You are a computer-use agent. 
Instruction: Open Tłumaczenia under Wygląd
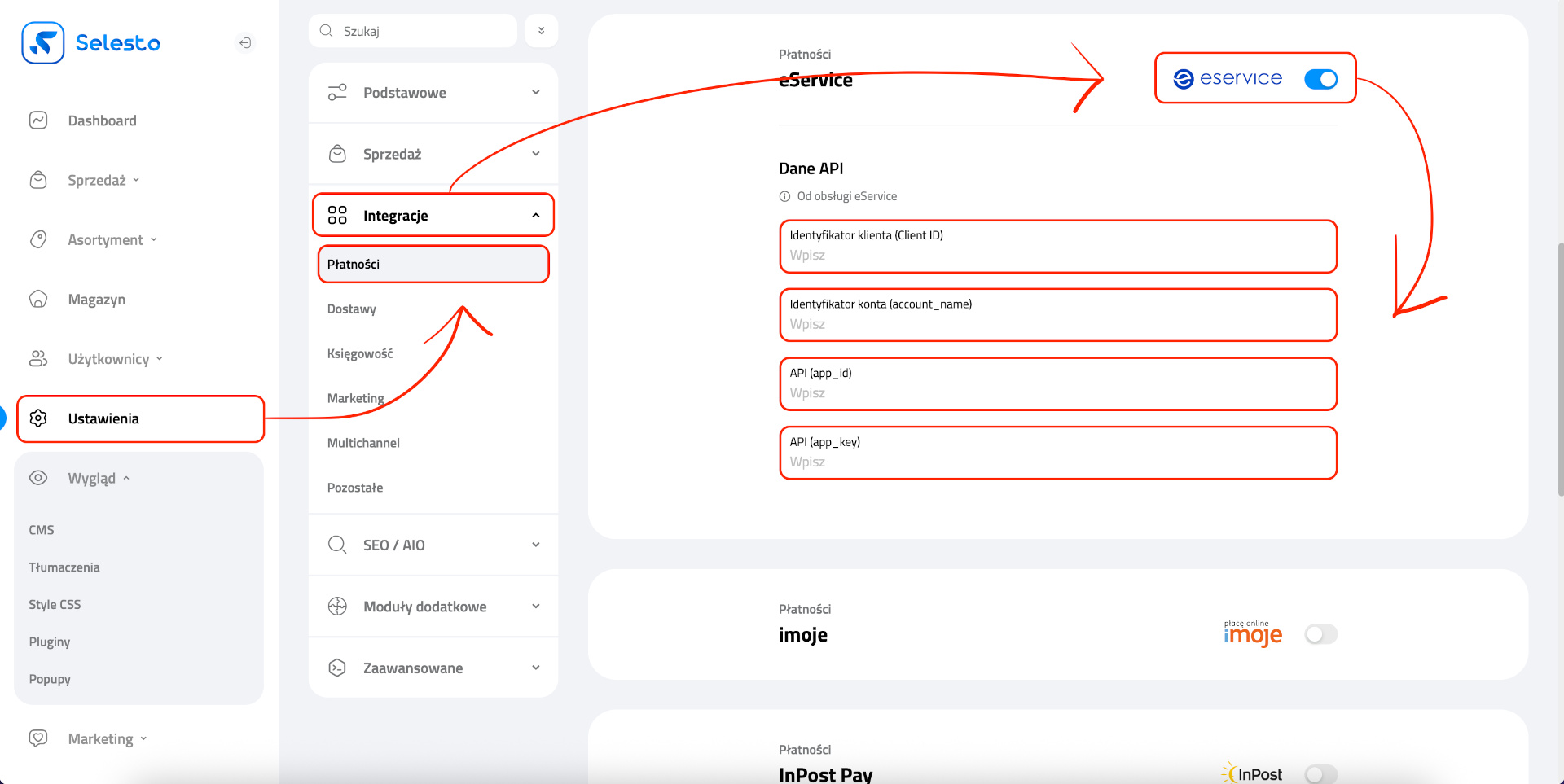coord(64,567)
